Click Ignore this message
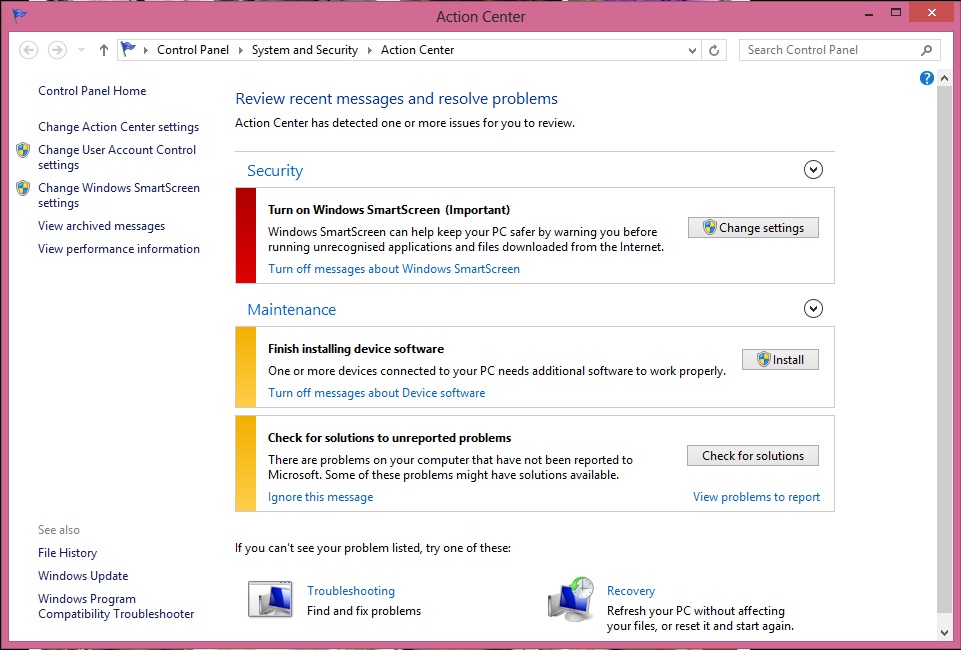Viewport: 961px width, 650px height. (x=321, y=497)
